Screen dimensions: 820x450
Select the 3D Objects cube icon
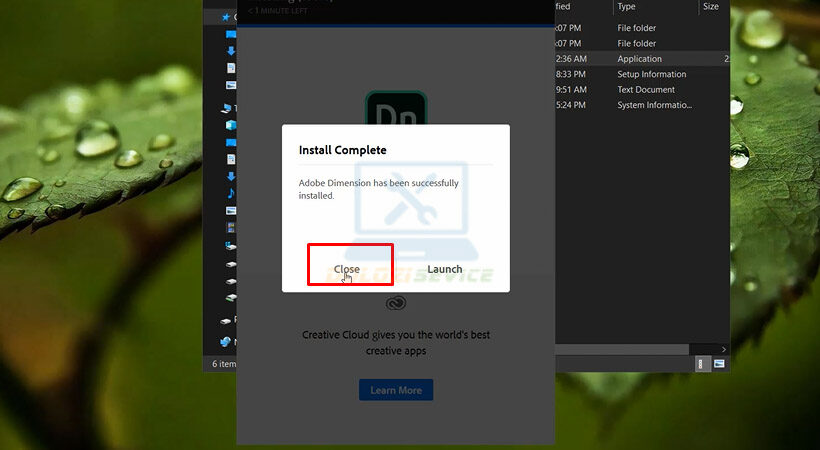(x=231, y=125)
